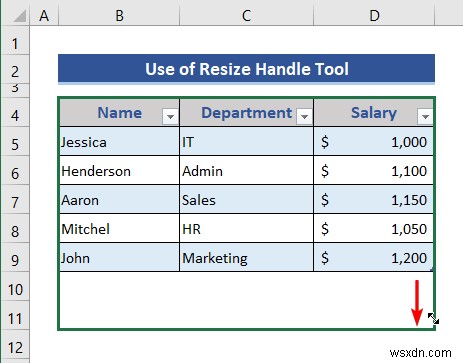Click the Name header cell

coord(119,112)
